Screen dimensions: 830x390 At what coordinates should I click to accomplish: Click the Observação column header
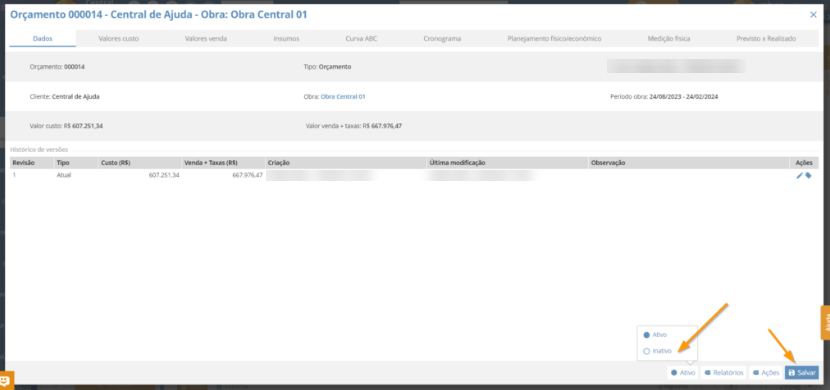coord(689,163)
